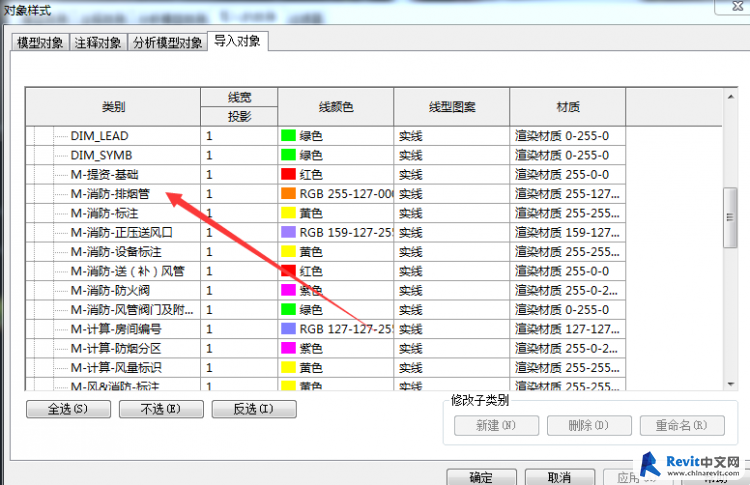Click line weight cell of M-消防-排烟管
The width and height of the screenshot is (750, 485).
(239, 194)
